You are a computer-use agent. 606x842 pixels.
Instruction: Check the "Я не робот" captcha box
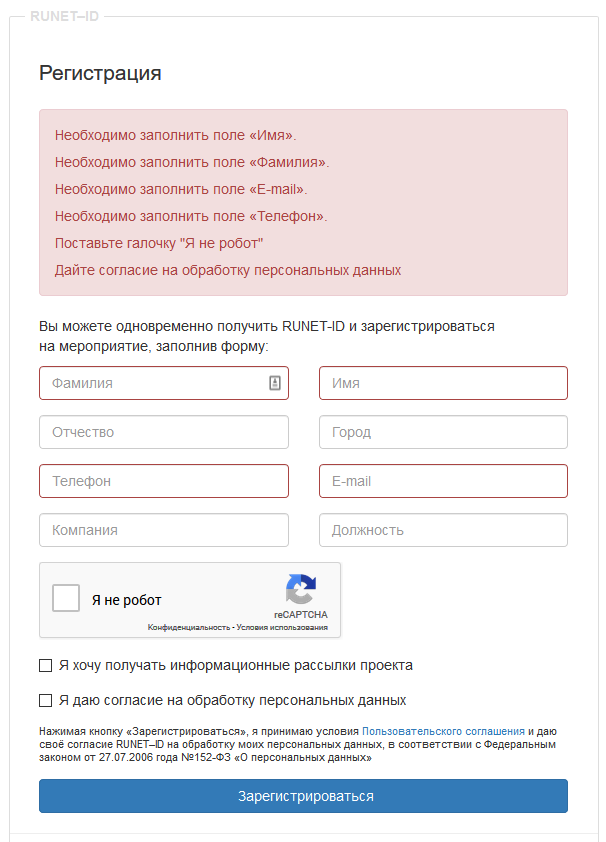(x=66, y=599)
